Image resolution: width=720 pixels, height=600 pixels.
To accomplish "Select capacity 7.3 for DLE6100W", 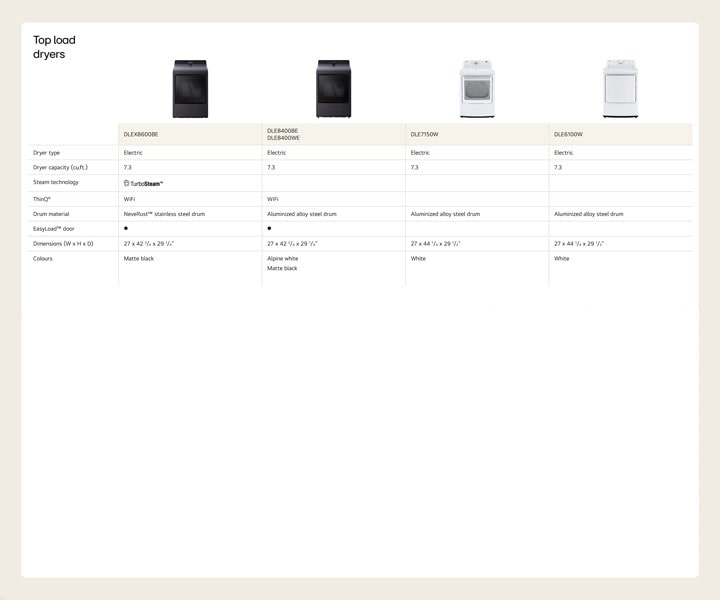I will click(558, 168).
